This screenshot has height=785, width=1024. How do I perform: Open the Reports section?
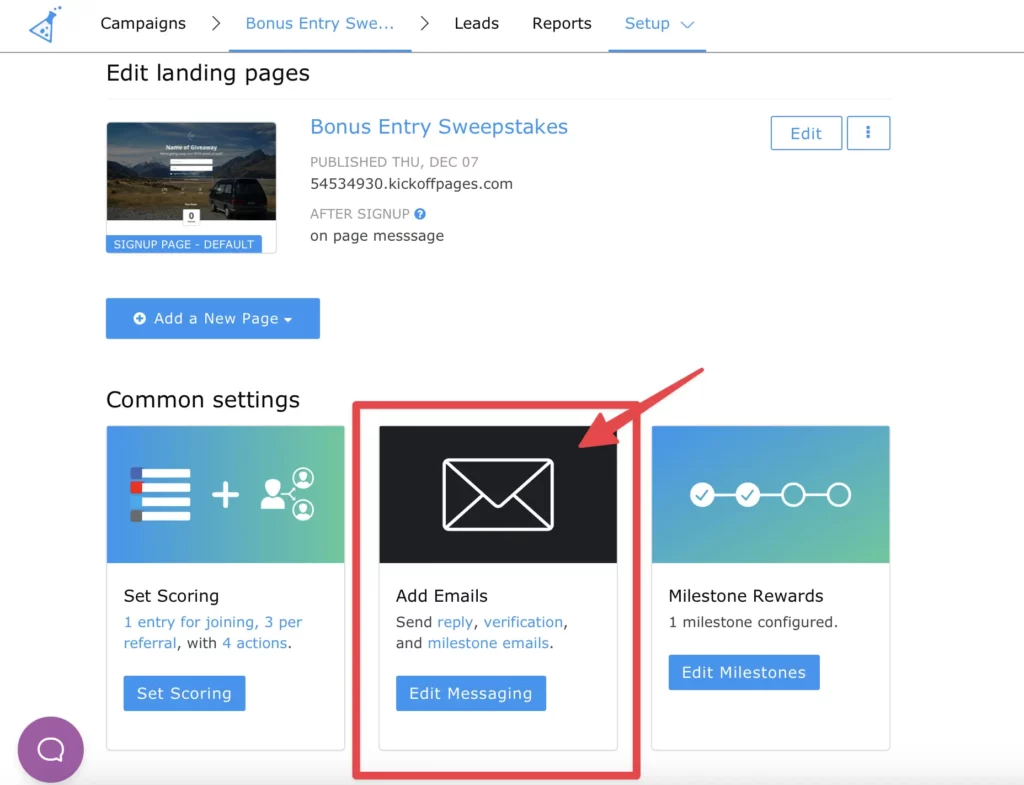(562, 24)
